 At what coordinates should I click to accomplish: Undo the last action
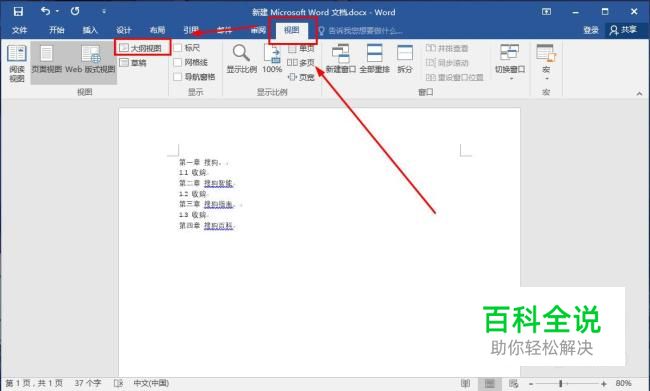46,11
